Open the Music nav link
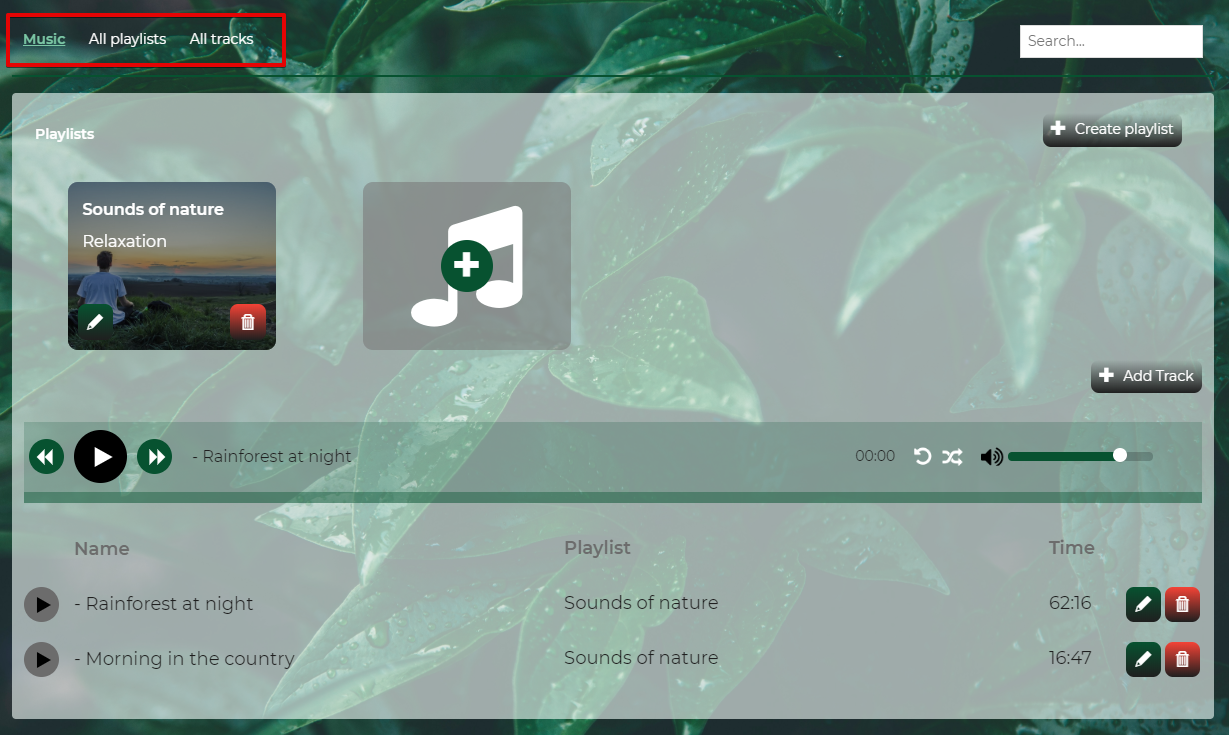This screenshot has width=1229, height=735. click(44, 39)
